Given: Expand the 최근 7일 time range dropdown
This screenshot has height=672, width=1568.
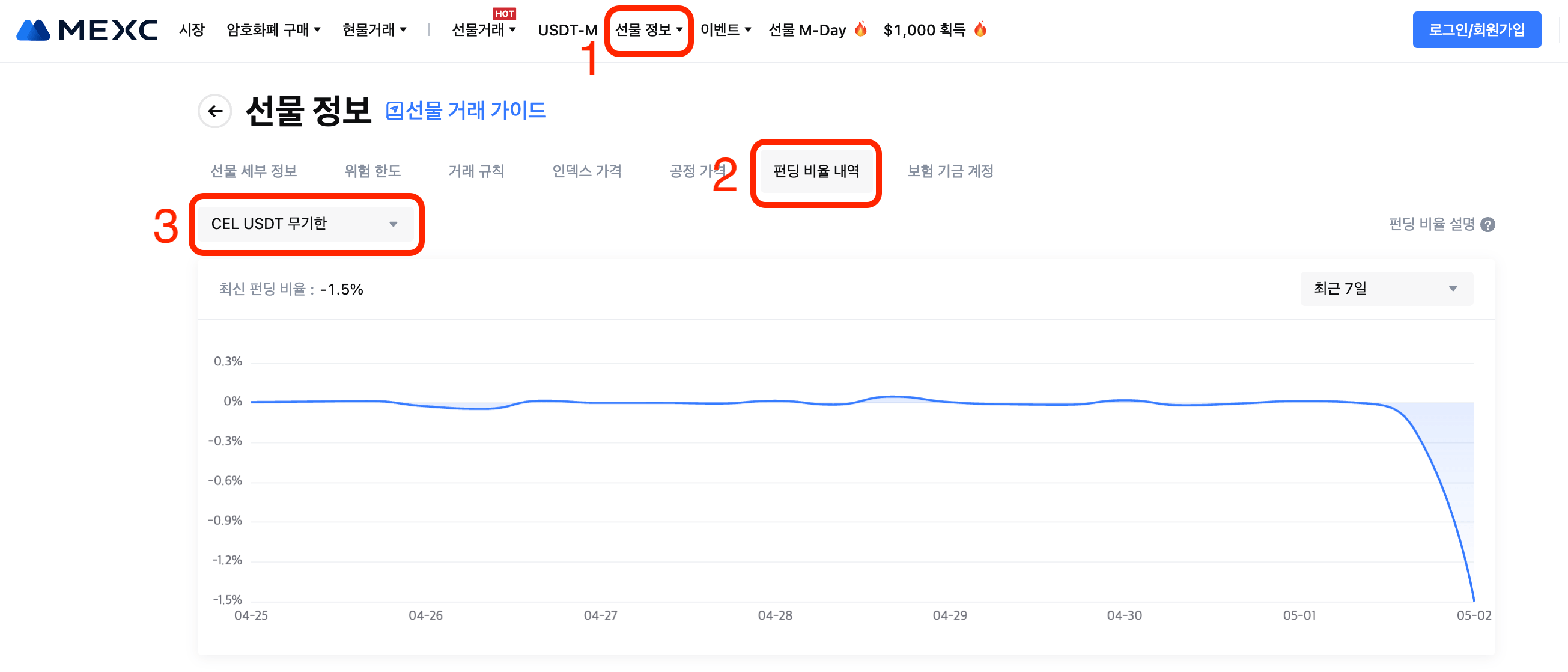Looking at the screenshot, I should (1386, 289).
